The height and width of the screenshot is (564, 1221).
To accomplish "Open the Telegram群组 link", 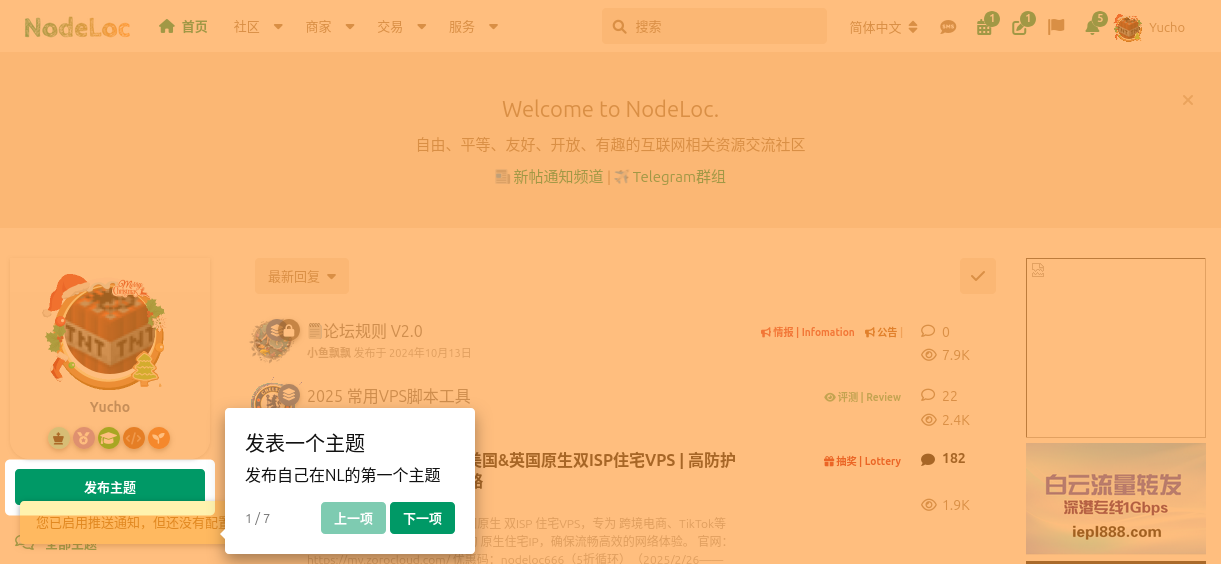I will point(679,177).
